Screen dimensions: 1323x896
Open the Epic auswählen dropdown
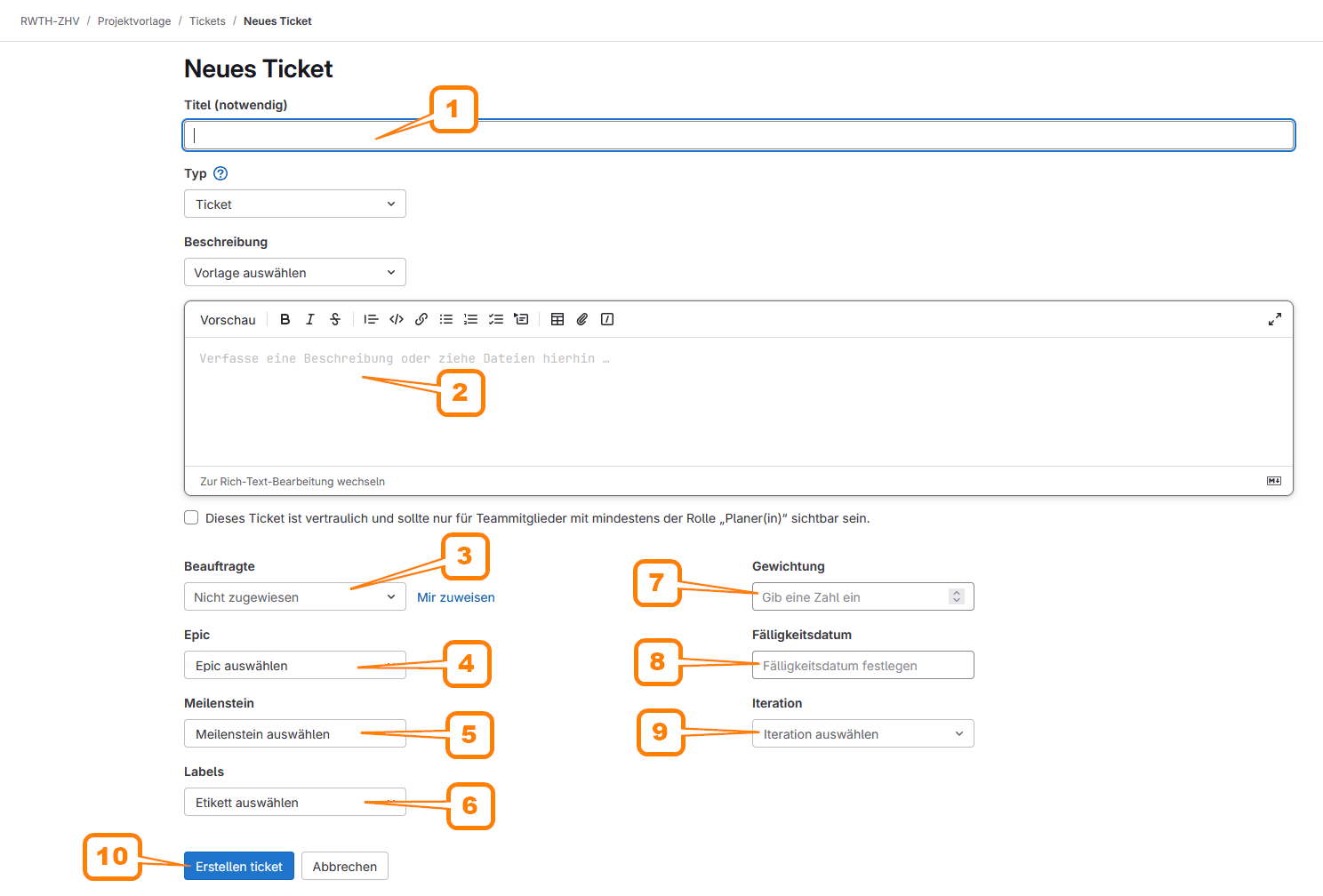[x=295, y=665]
